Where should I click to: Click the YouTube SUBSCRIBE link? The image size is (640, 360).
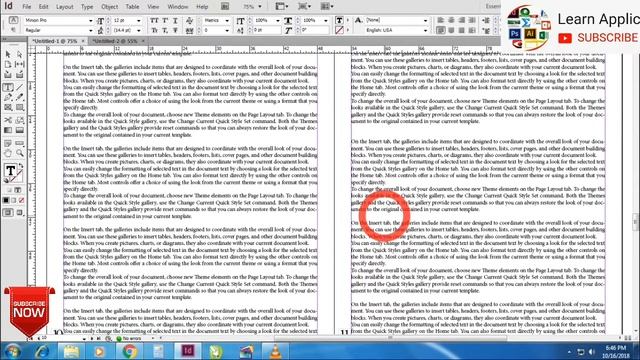tap(598, 38)
